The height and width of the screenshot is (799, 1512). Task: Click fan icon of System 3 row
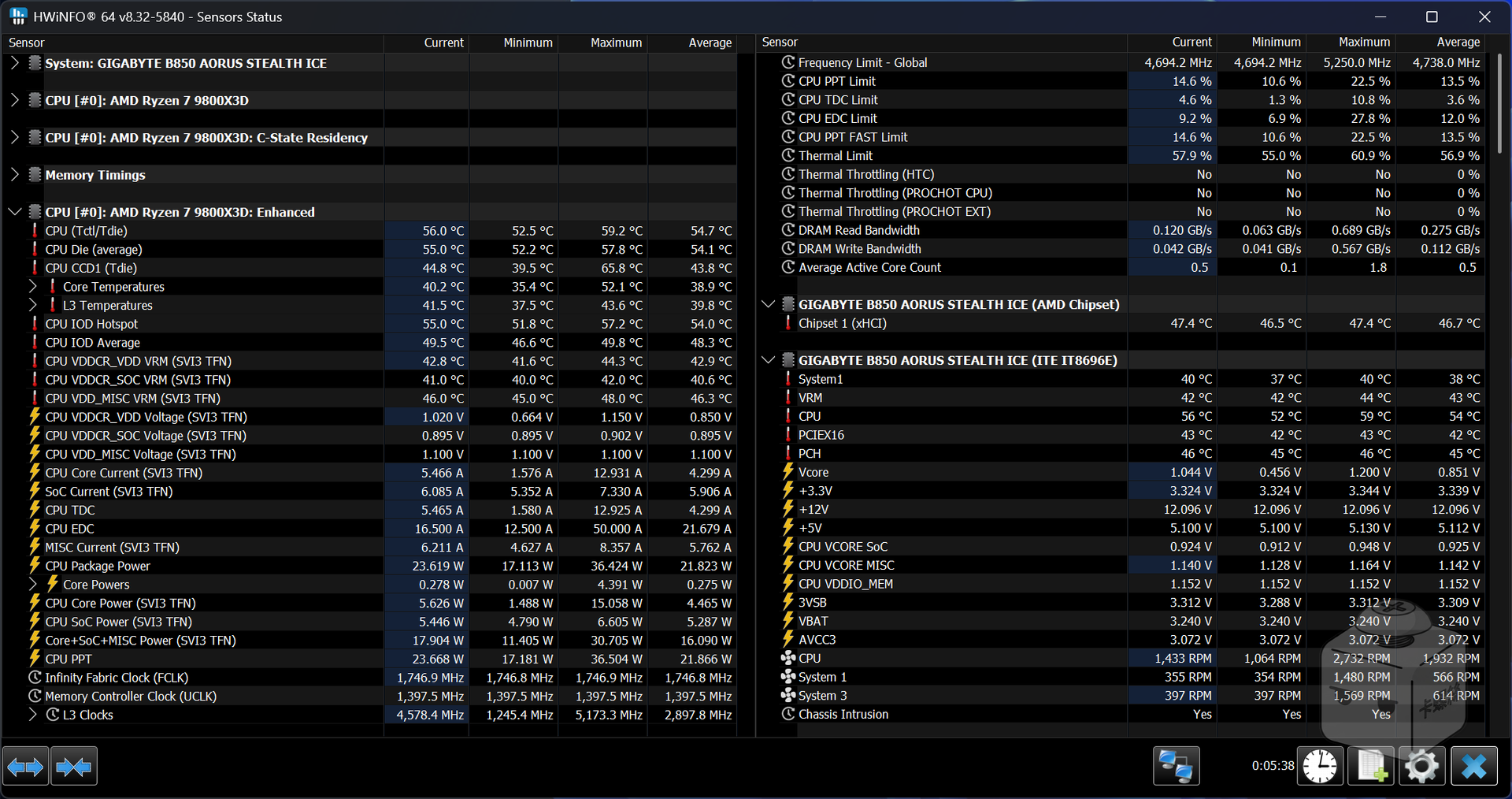pyautogui.click(x=788, y=696)
